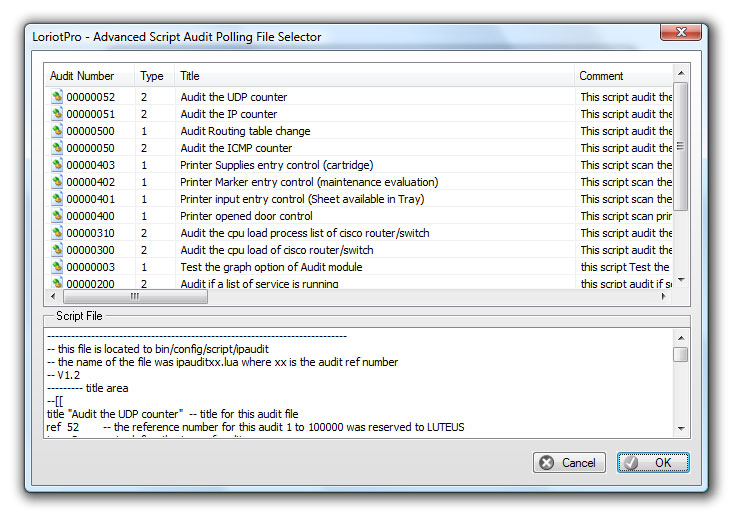Click script line beginning 'ref 52'
Image resolution: width=730 pixels, height=512 pixels.
tap(256, 427)
